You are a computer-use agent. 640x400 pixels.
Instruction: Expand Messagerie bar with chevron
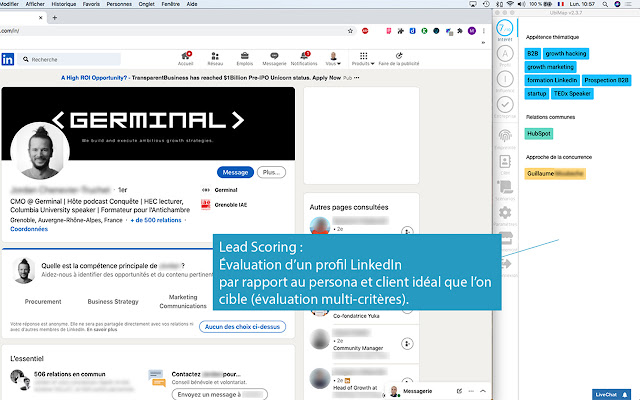[483, 391]
